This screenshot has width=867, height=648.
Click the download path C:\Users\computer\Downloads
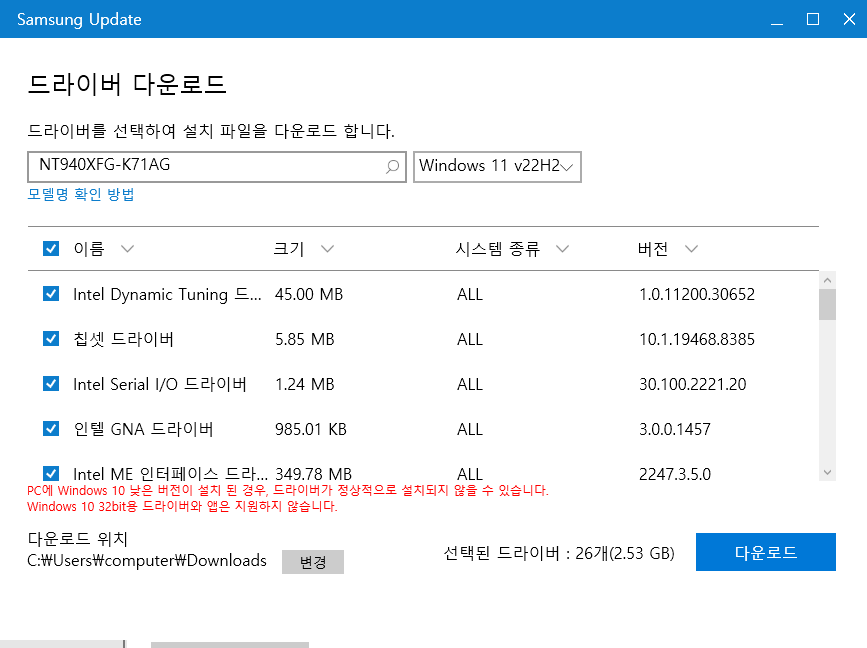[147, 561]
